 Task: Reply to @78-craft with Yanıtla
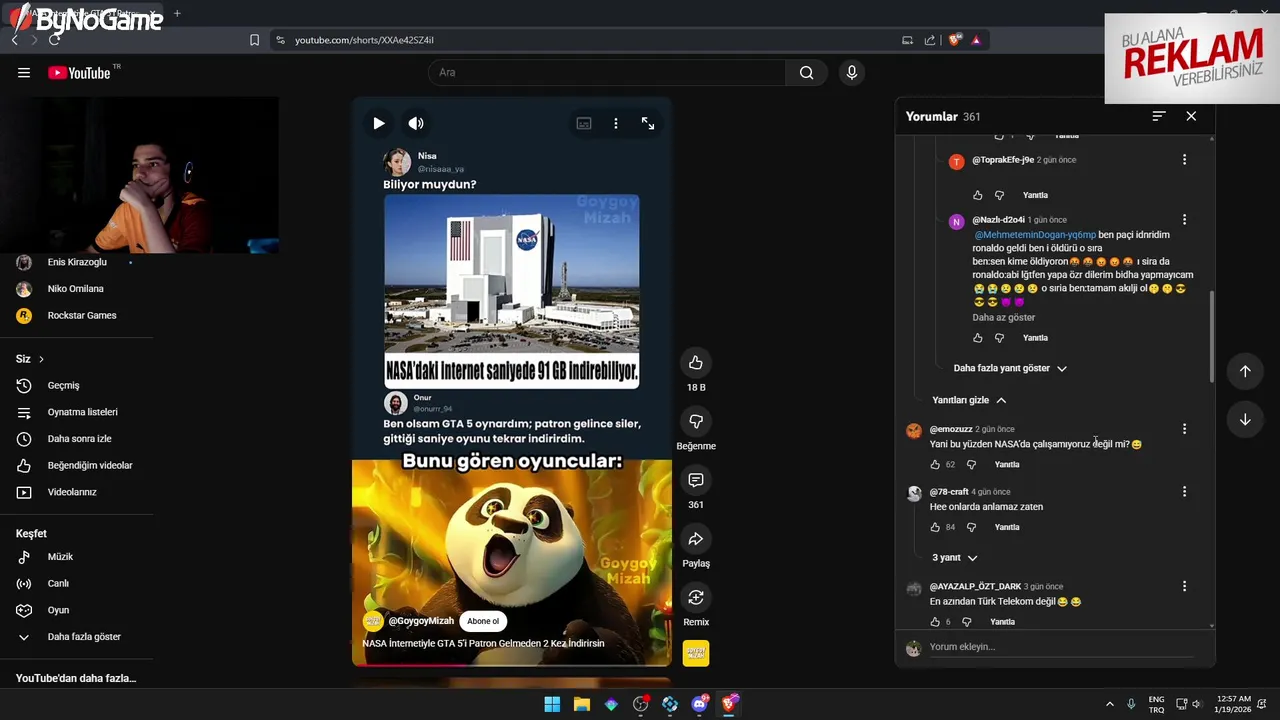1007,527
